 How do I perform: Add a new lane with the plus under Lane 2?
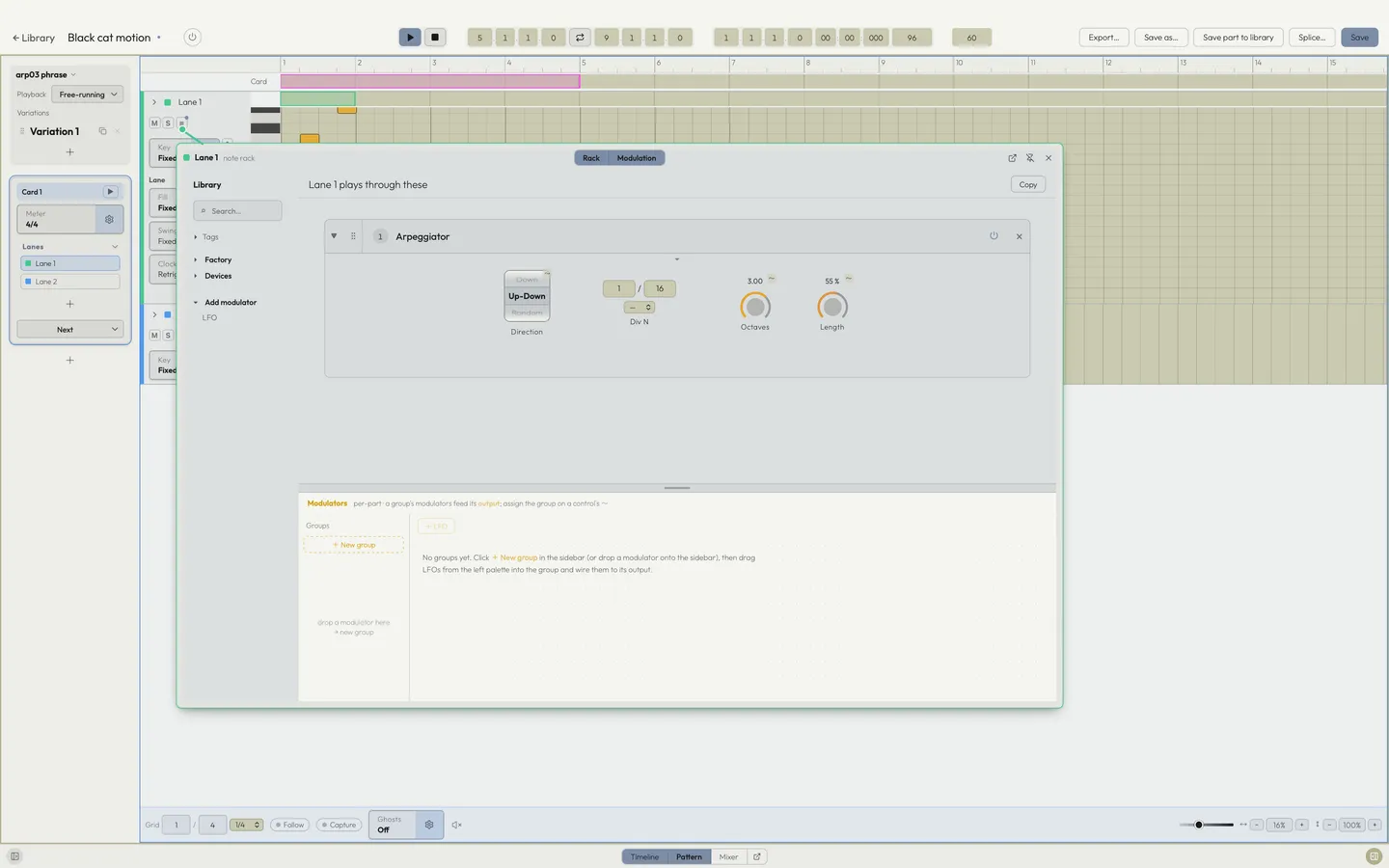69,304
